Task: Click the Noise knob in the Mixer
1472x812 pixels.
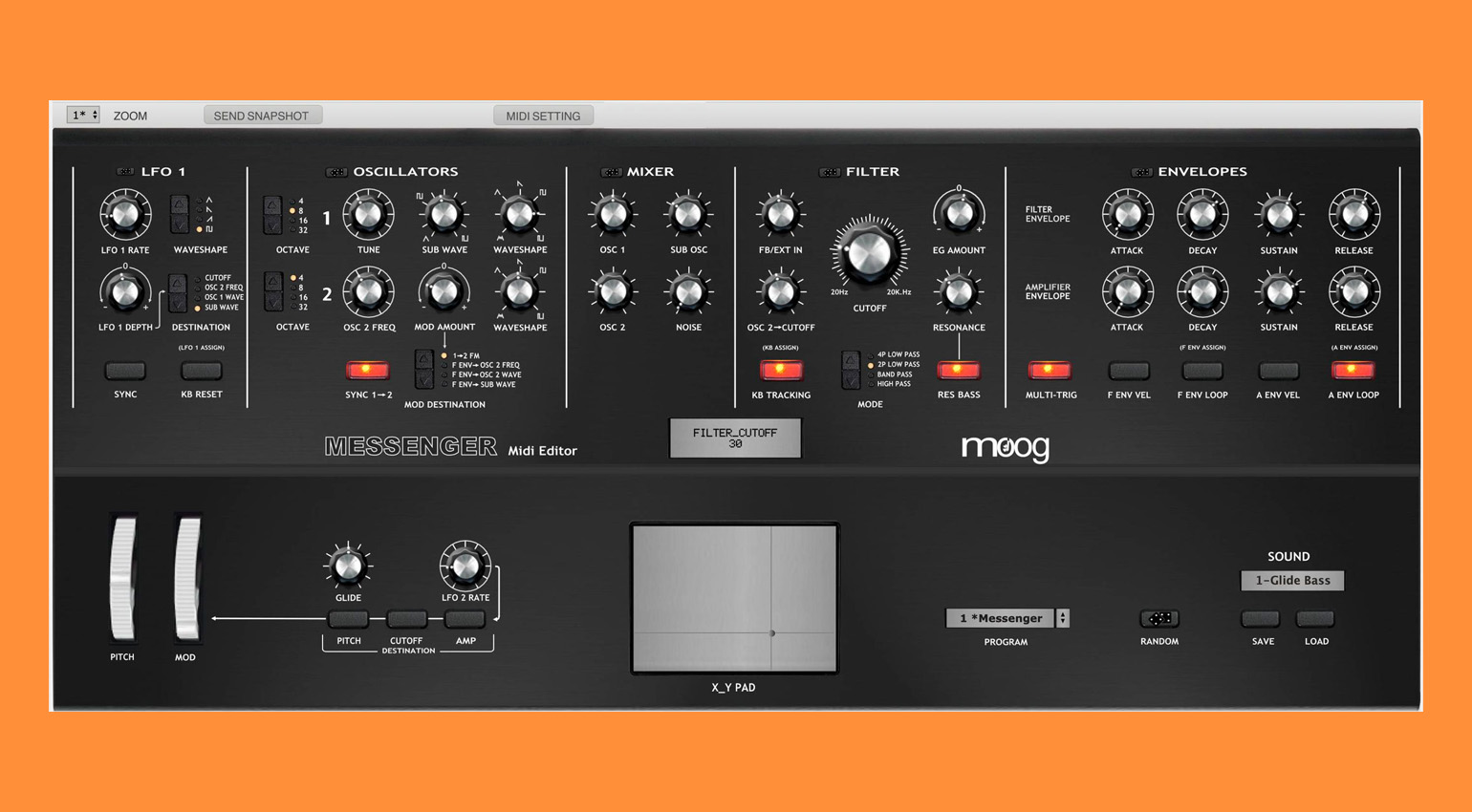Action: coord(688,292)
